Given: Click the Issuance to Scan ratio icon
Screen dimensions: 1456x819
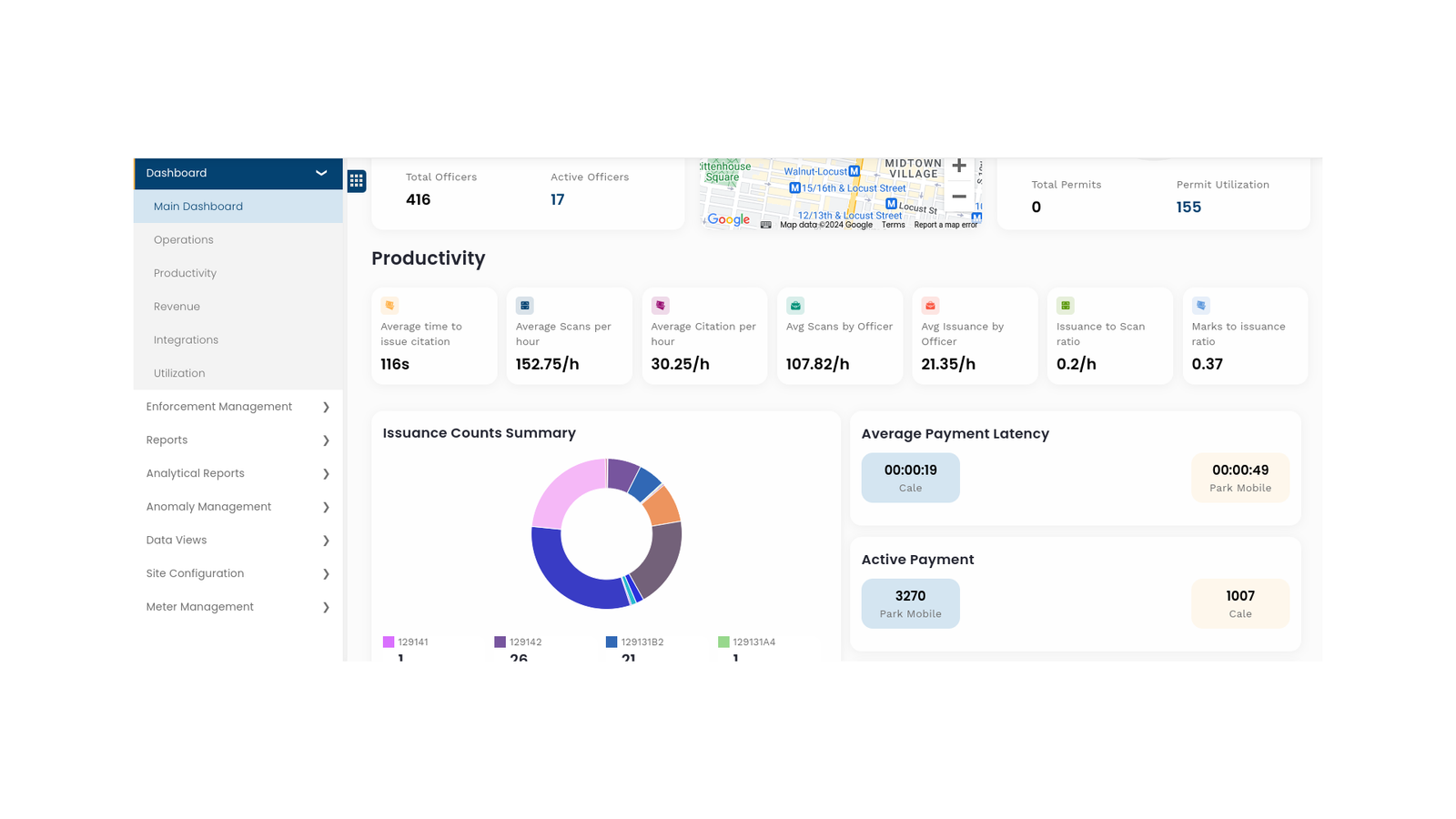Looking at the screenshot, I should pos(1066,306).
